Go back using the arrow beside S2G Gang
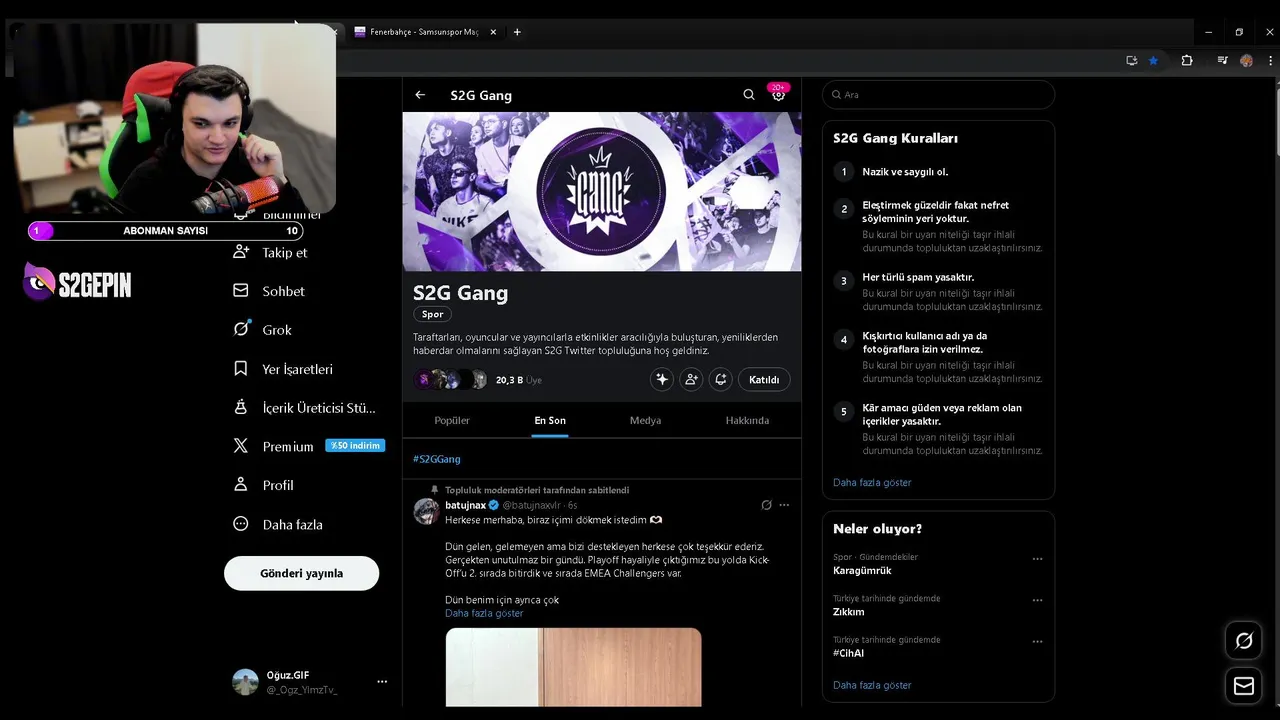 pyautogui.click(x=420, y=95)
